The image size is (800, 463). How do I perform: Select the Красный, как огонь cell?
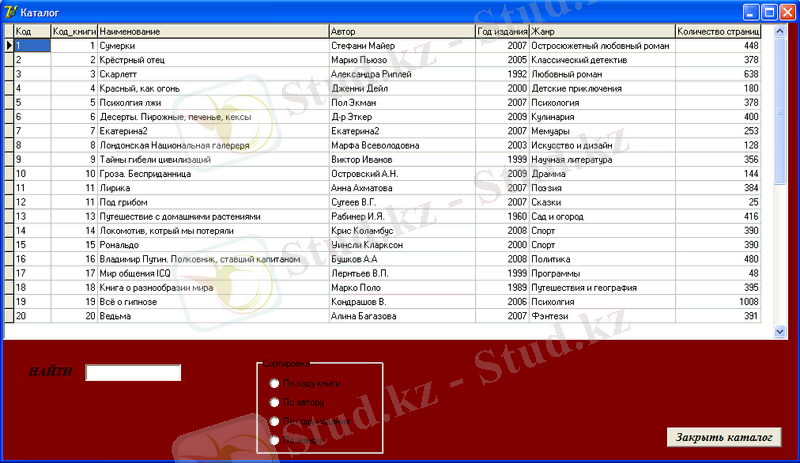pyautogui.click(x=213, y=88)
